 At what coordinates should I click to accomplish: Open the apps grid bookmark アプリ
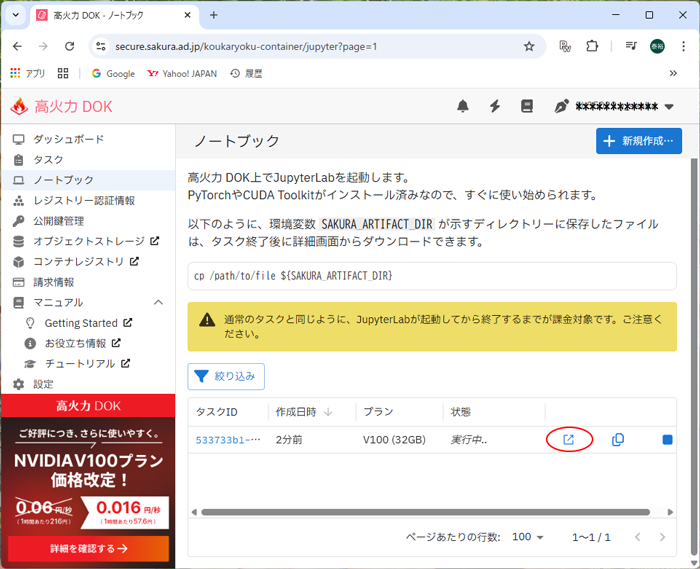[x=27, y=73]
